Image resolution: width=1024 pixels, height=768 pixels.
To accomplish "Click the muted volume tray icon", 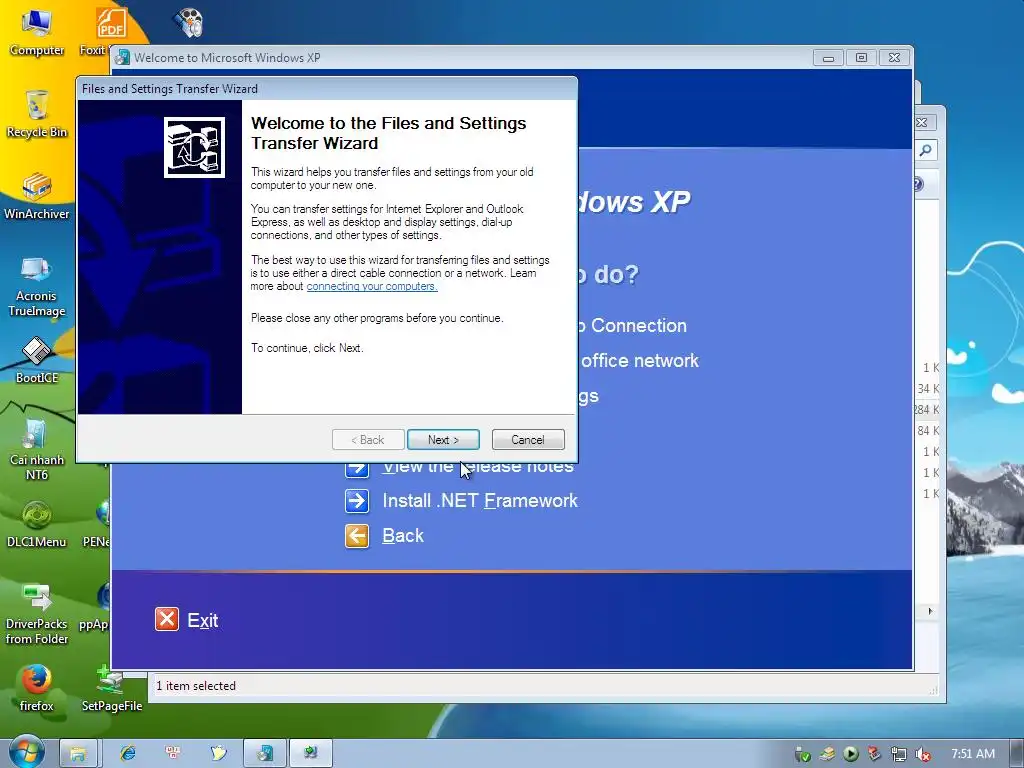I will 923,754.
